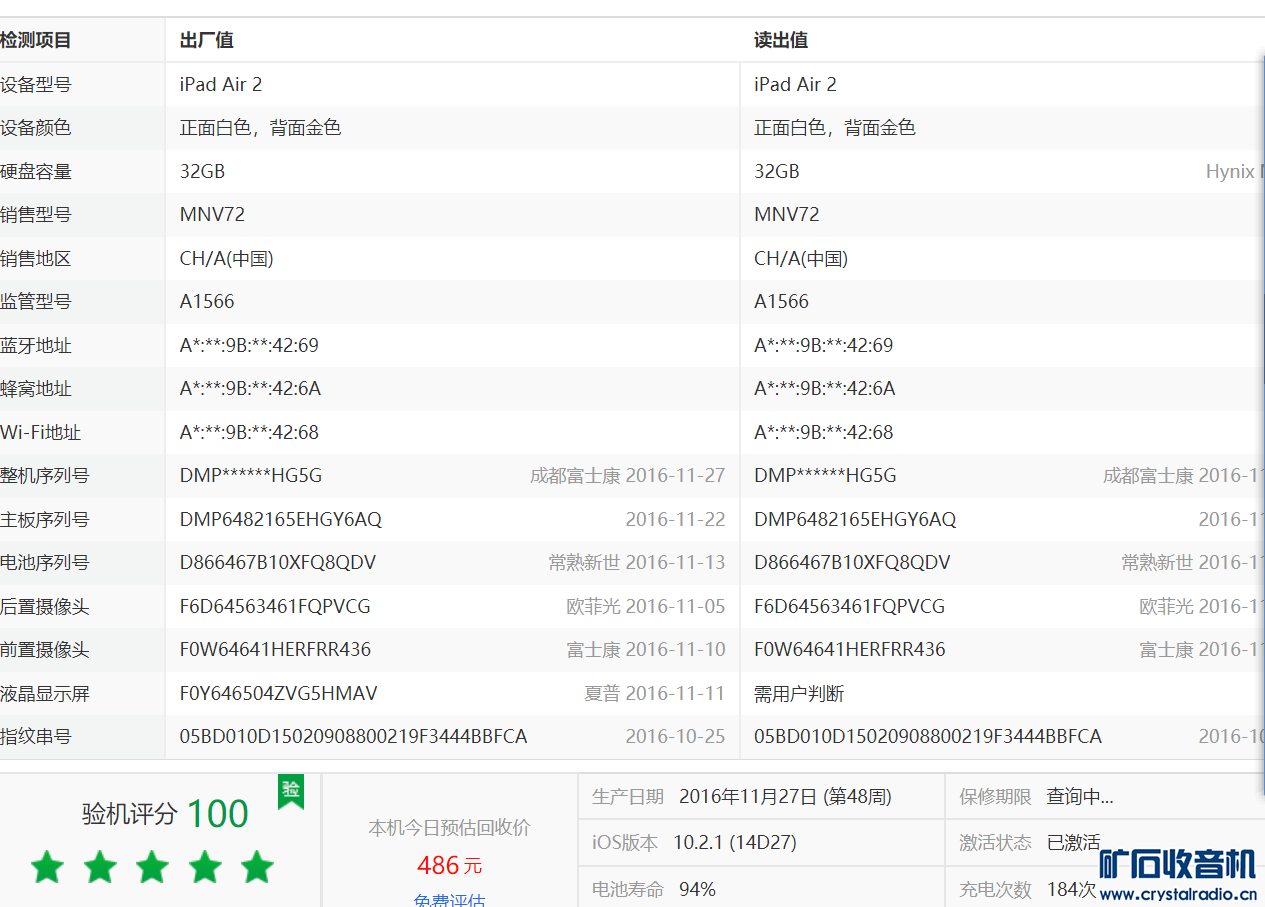Screen dimensions: 1265x907
Task: Select the 蓝牙地址 row label
Action: (36, 346)
